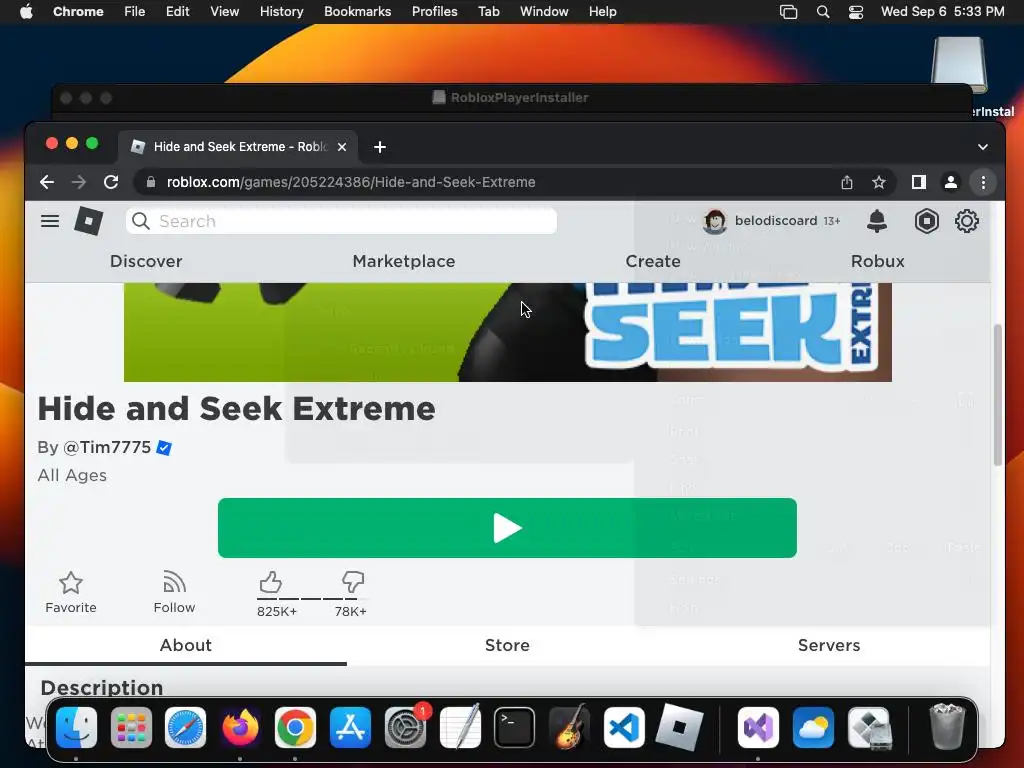This screenshot has width=1024, height=768.
Task: Click the "78K+" dislikes count
Action: click(x=351, y=612)
